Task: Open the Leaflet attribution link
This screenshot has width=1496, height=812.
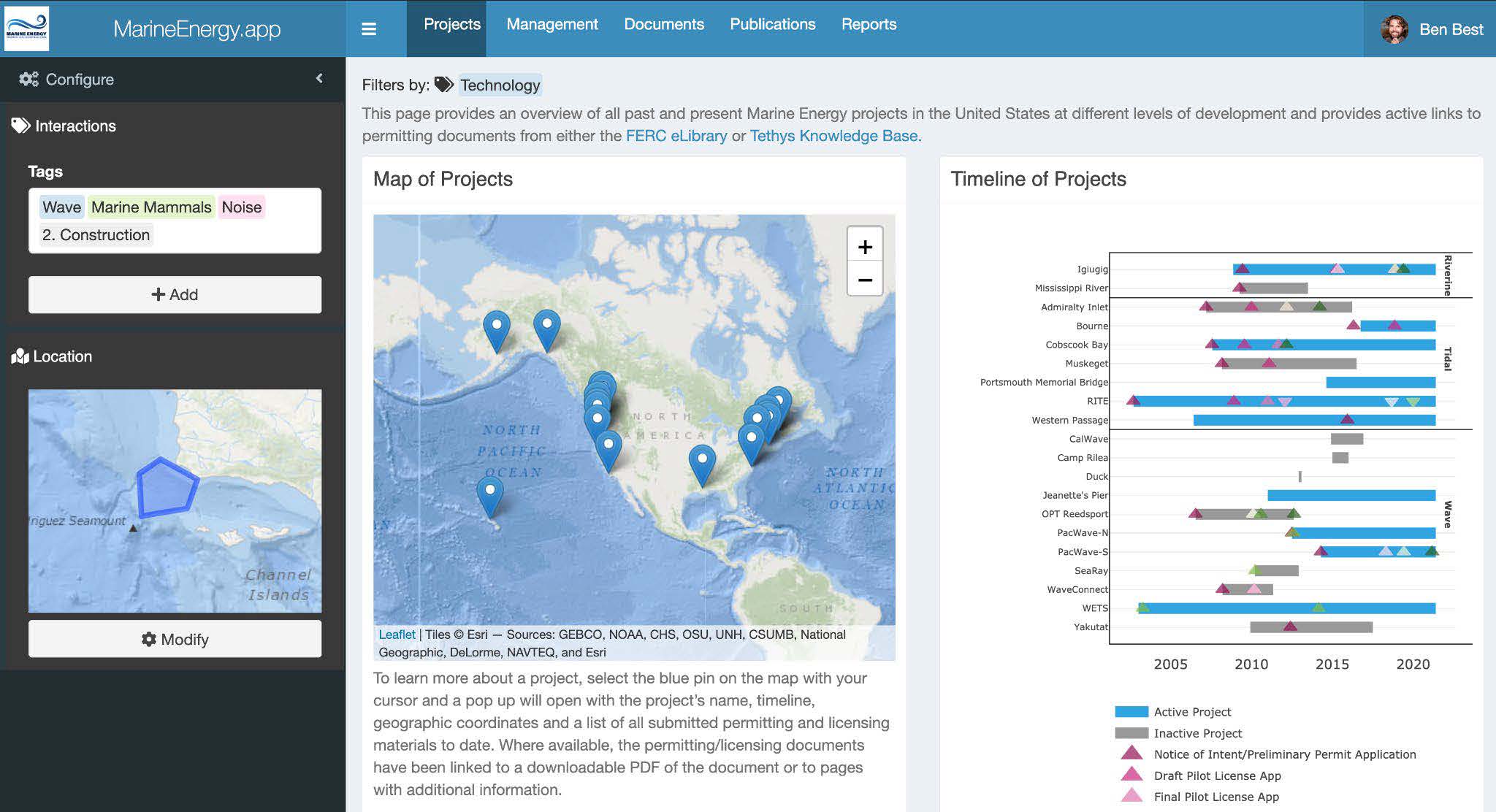Action: [397, 635]
